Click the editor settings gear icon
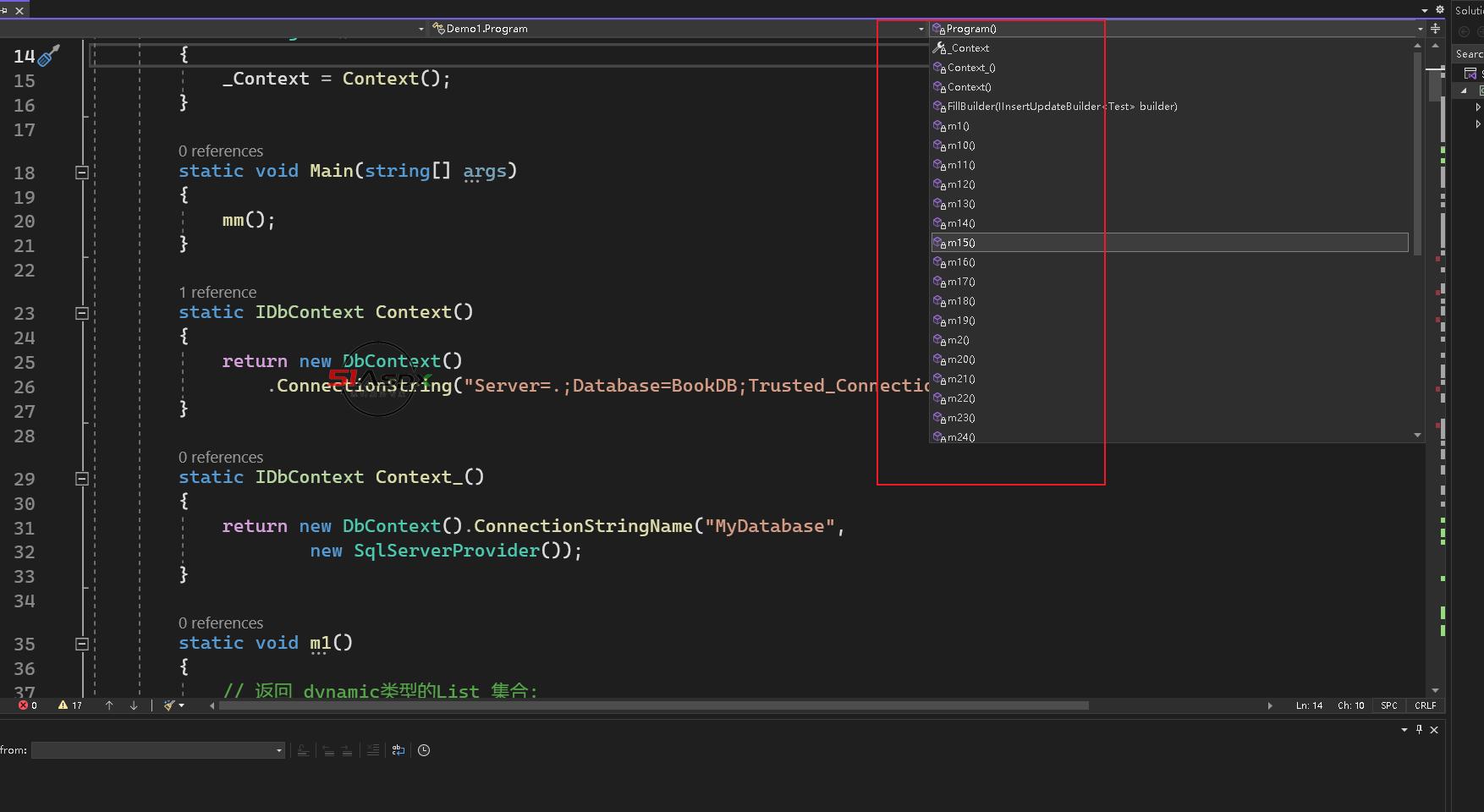 pos(1439,10)
